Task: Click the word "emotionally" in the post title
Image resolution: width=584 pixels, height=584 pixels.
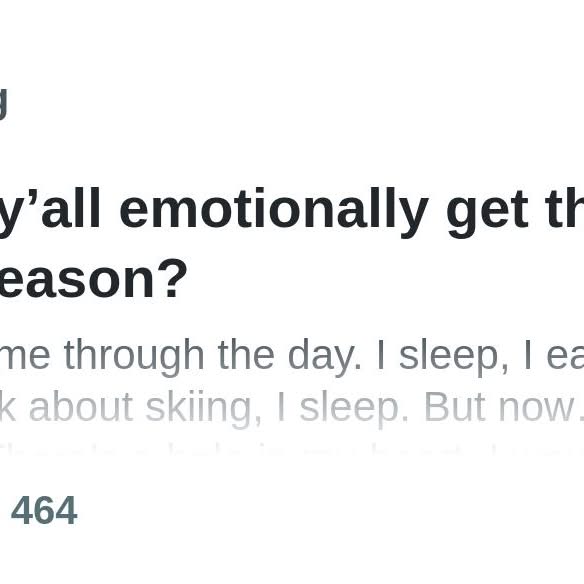Action: (x=274, y=209)
